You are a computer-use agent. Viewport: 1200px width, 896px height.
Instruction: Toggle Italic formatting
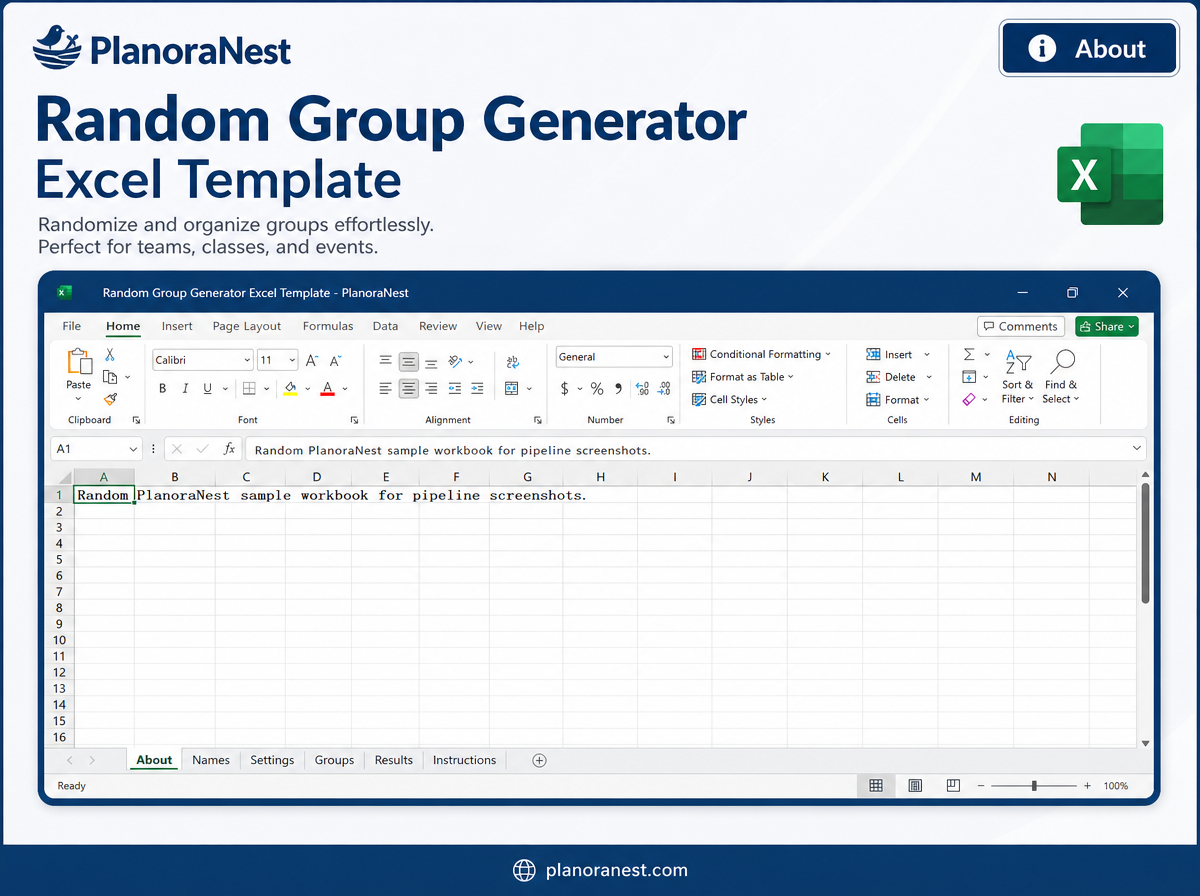[185, 389]
